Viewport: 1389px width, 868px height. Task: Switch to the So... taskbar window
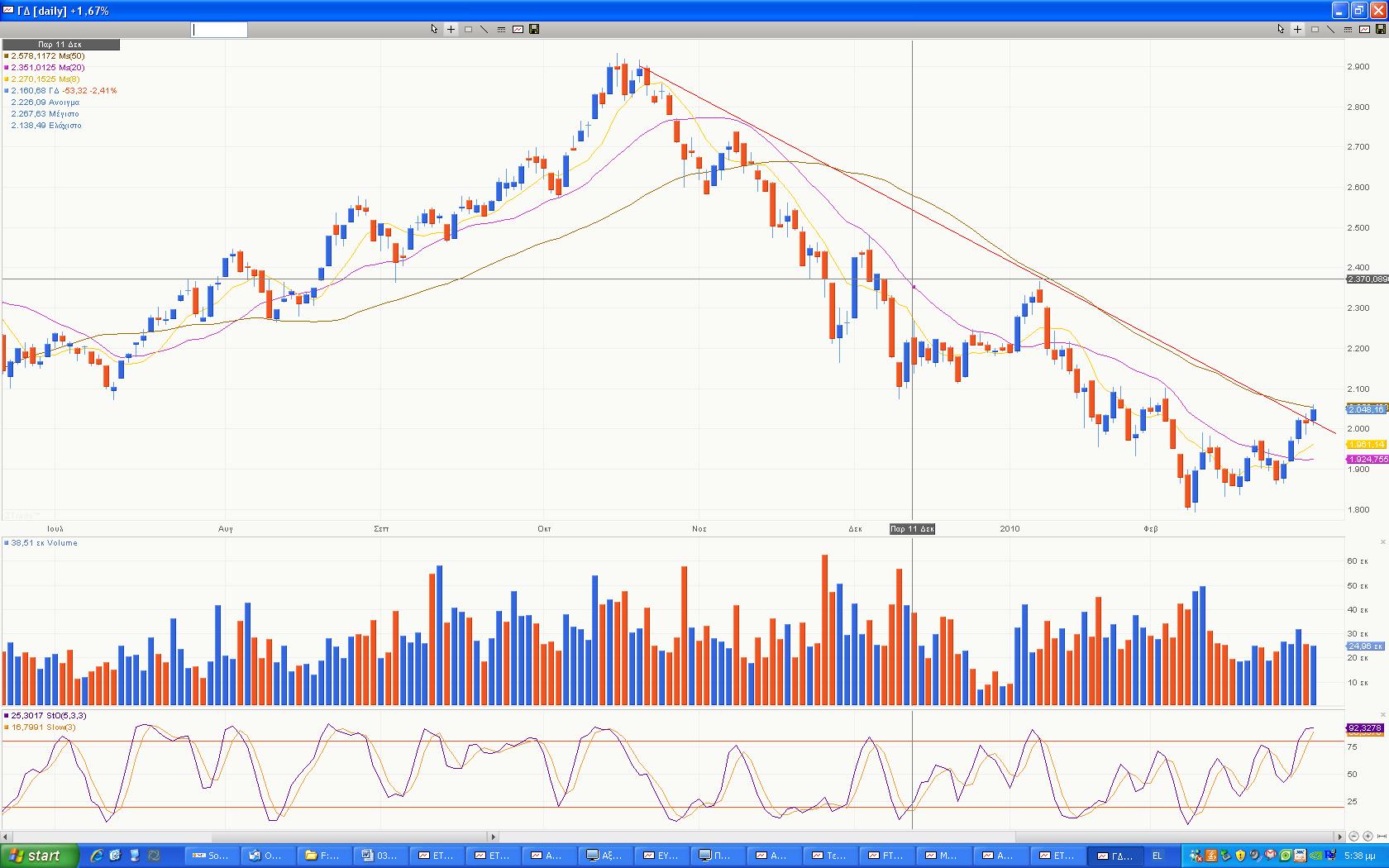[x=213, y=856]
